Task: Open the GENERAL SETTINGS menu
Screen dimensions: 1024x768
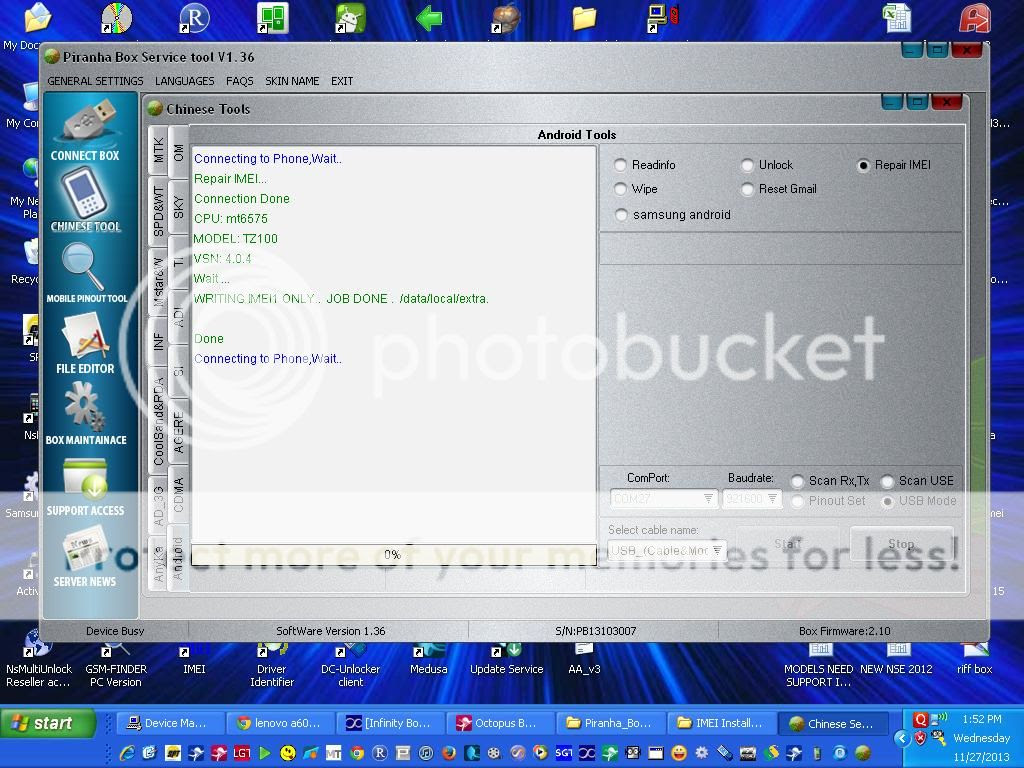Action: pos(95,81)
